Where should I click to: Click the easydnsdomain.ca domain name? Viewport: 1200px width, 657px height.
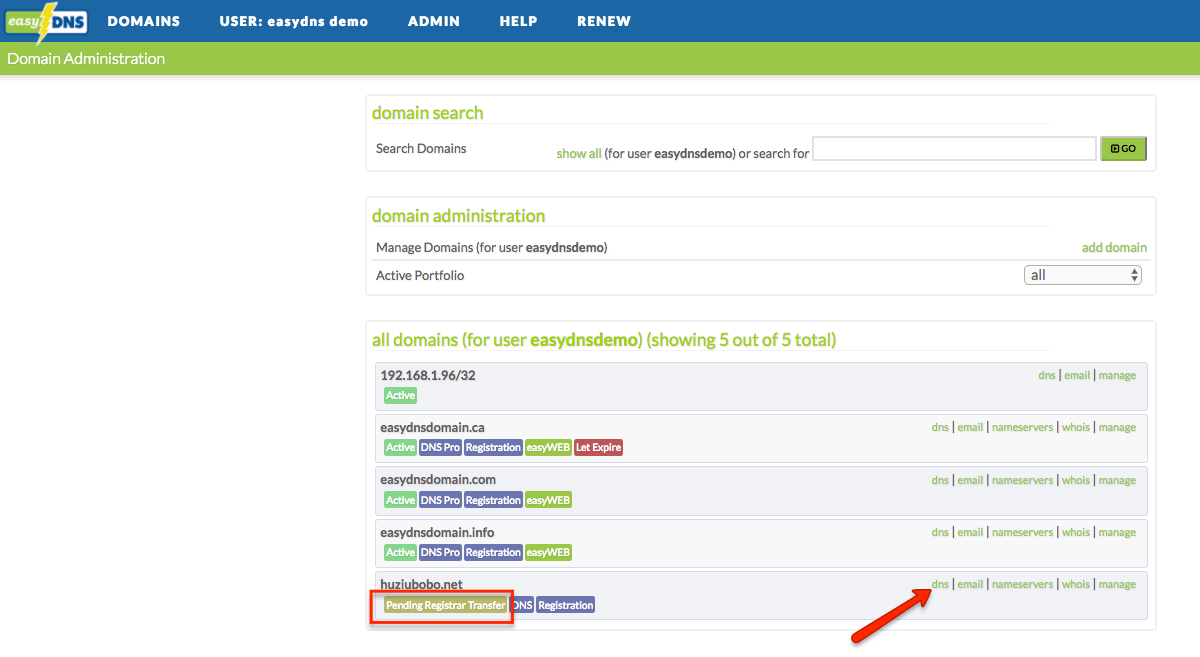(432, 427)
